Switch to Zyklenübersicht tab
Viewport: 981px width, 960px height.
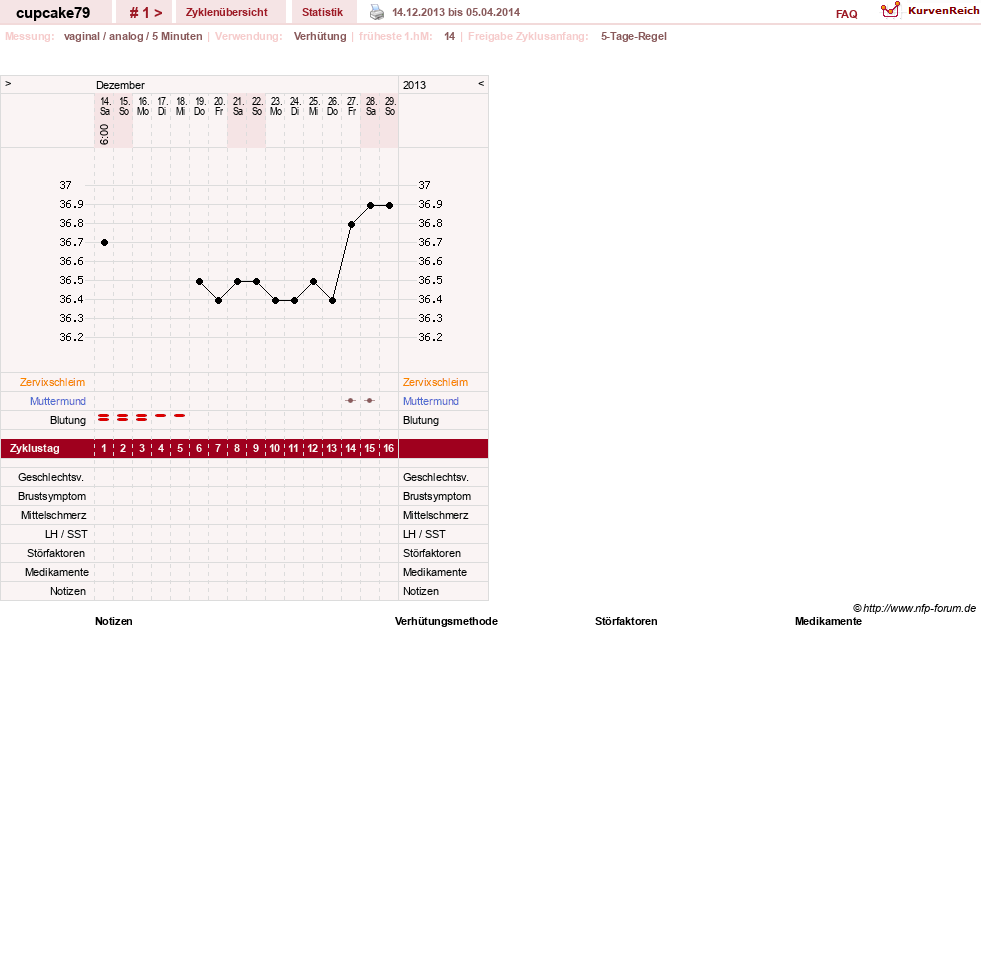226,13
